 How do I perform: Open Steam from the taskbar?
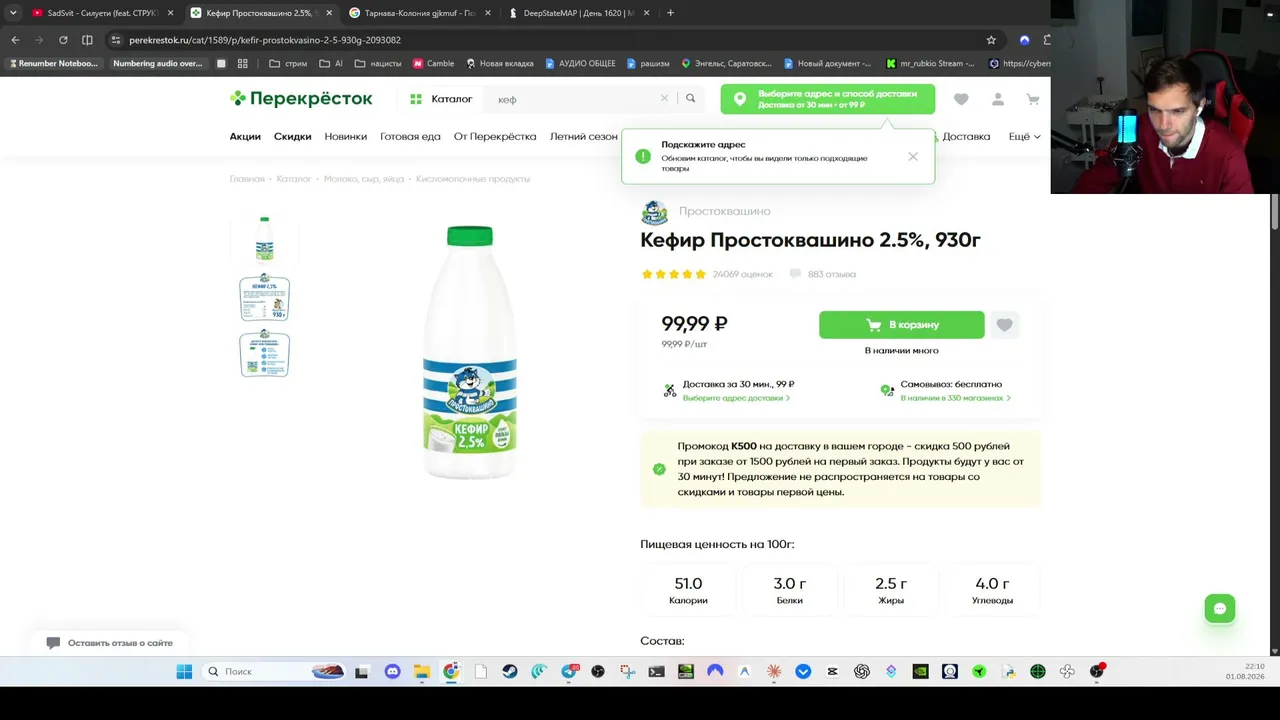click(510, 672)
